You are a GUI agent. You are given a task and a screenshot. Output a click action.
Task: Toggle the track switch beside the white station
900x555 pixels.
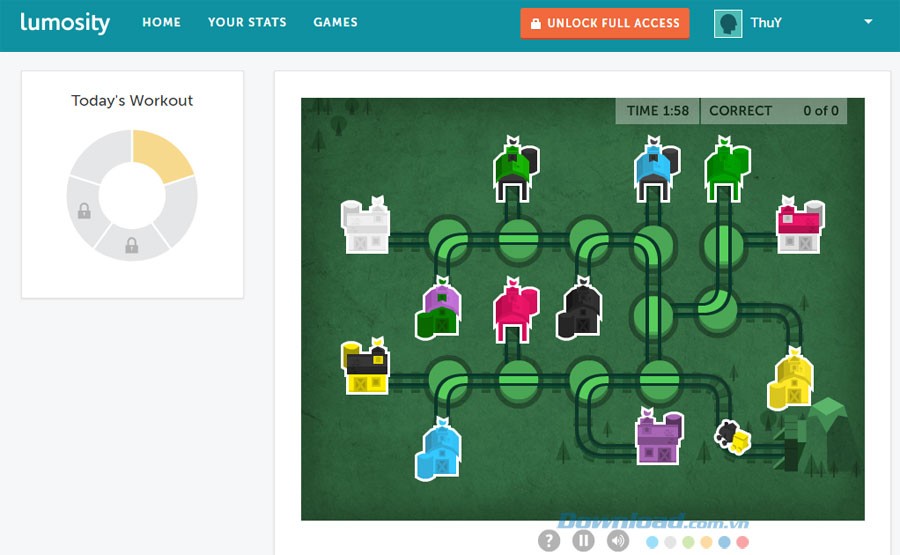point(448,240)
